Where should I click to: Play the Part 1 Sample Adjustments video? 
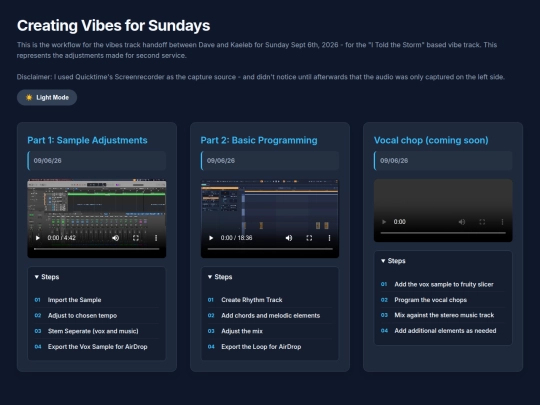click(x=38, y=238)
